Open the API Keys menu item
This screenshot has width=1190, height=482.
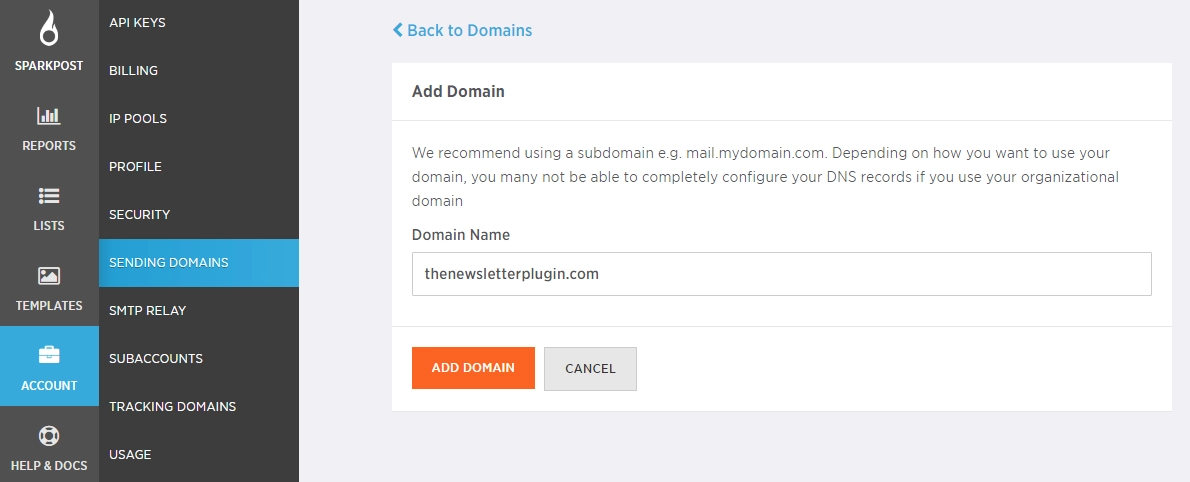137,22
